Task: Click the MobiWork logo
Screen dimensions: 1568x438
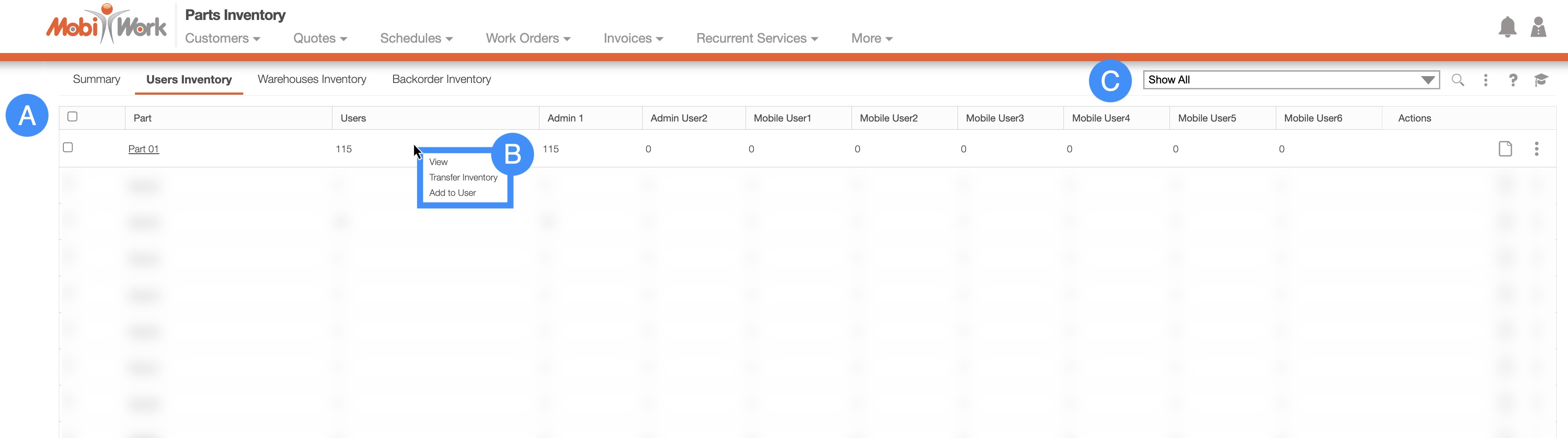Action: tap(106, 25)
